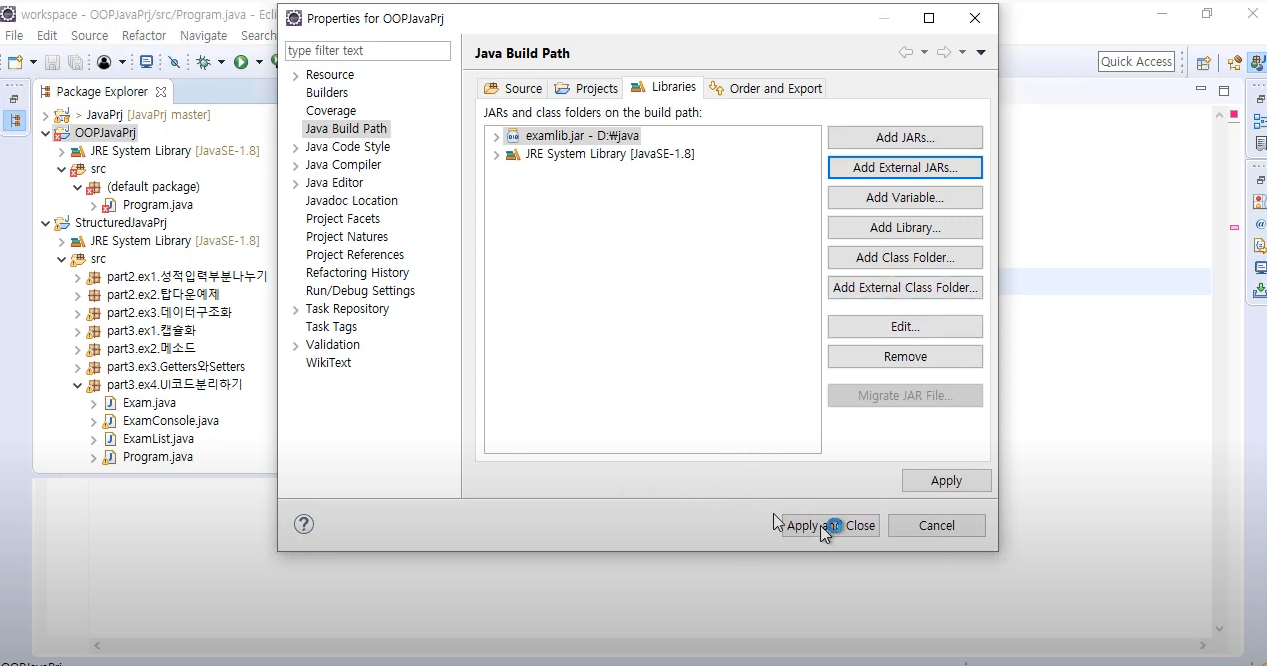Open the Debug configurations dropdown arrow

221,62
